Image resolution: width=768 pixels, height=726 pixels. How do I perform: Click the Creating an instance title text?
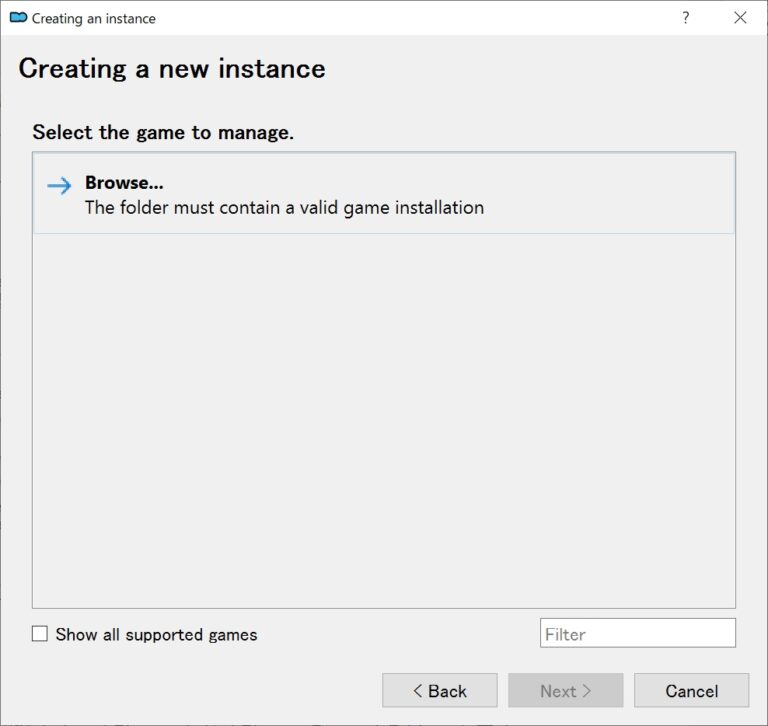click(x=94, y=18)
